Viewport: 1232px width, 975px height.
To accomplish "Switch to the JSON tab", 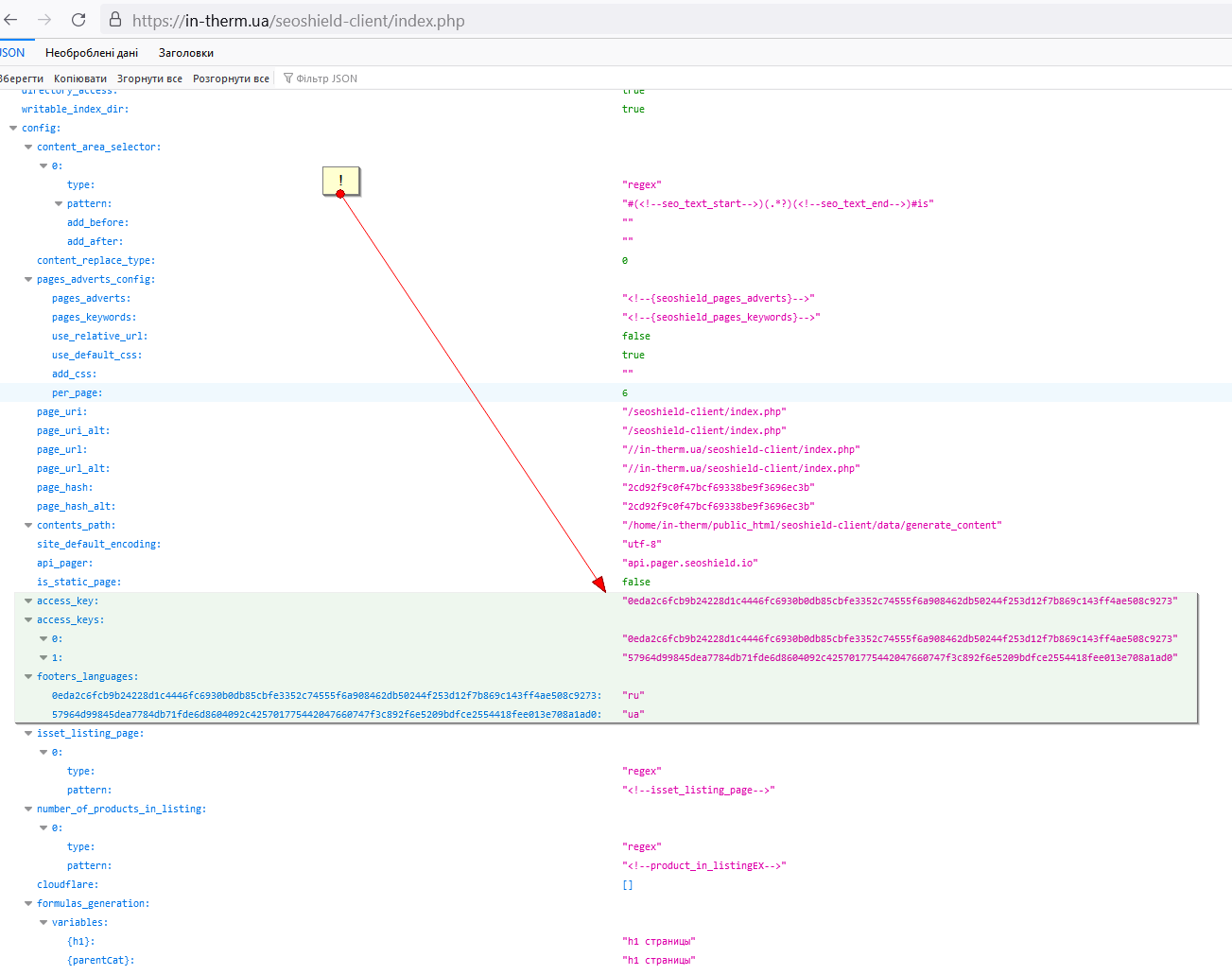I will pyautogui.click(x=13, y=53).
